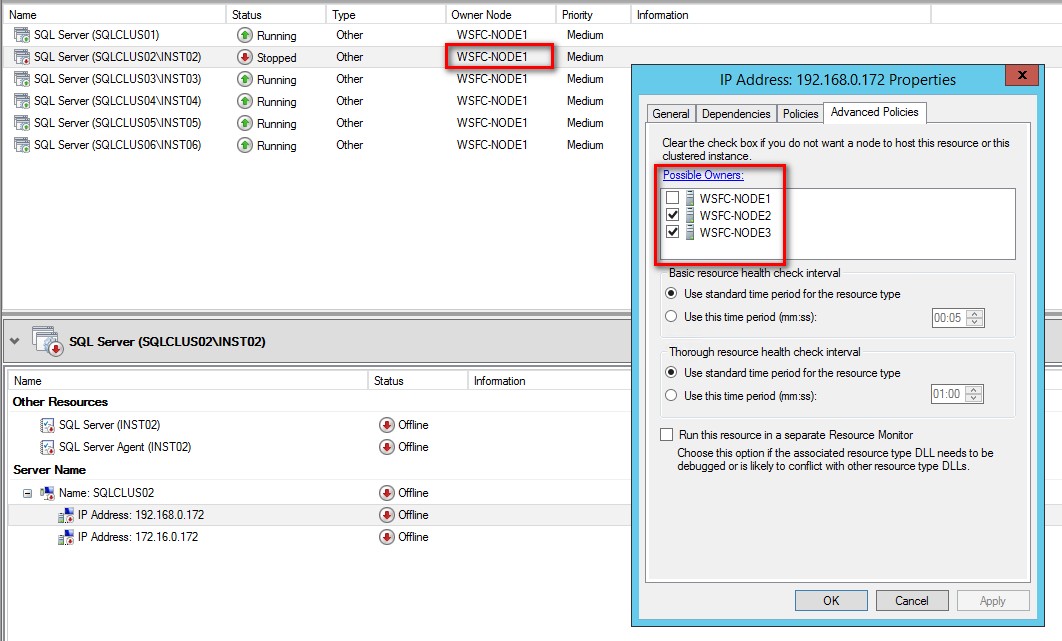
Task: Click the server icon next to WSFC-NODE2 in Possible Owners
Action: (689, 215)
